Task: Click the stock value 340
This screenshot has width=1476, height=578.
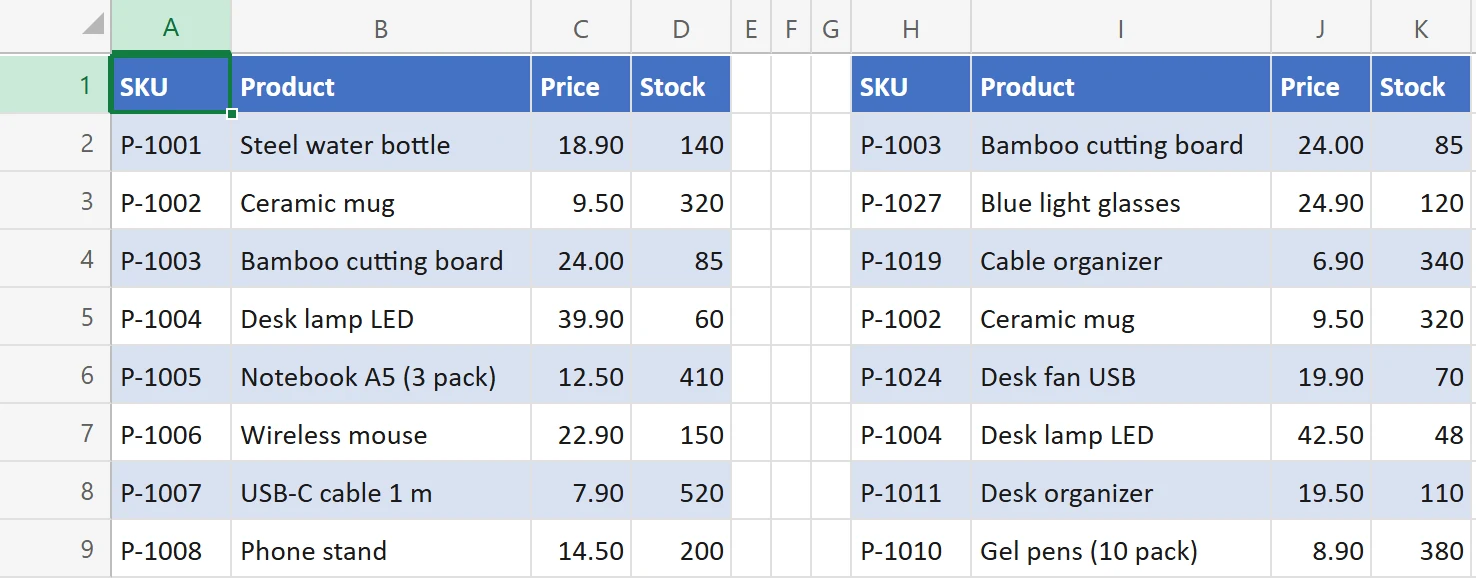Action: tap(1421, 259)
